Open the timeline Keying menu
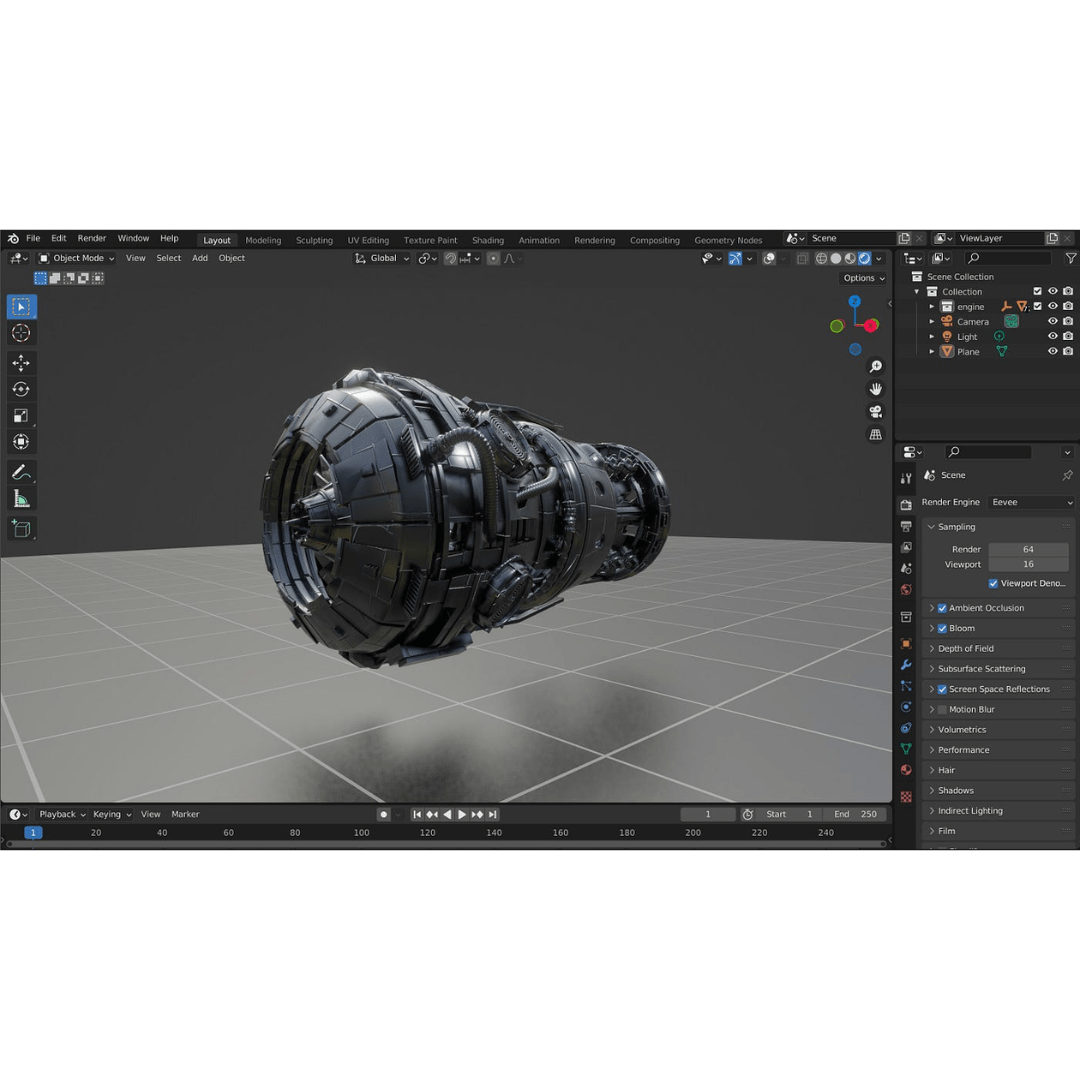The height and width of the screenshot is (1080, 1080). tap(112, 814)
